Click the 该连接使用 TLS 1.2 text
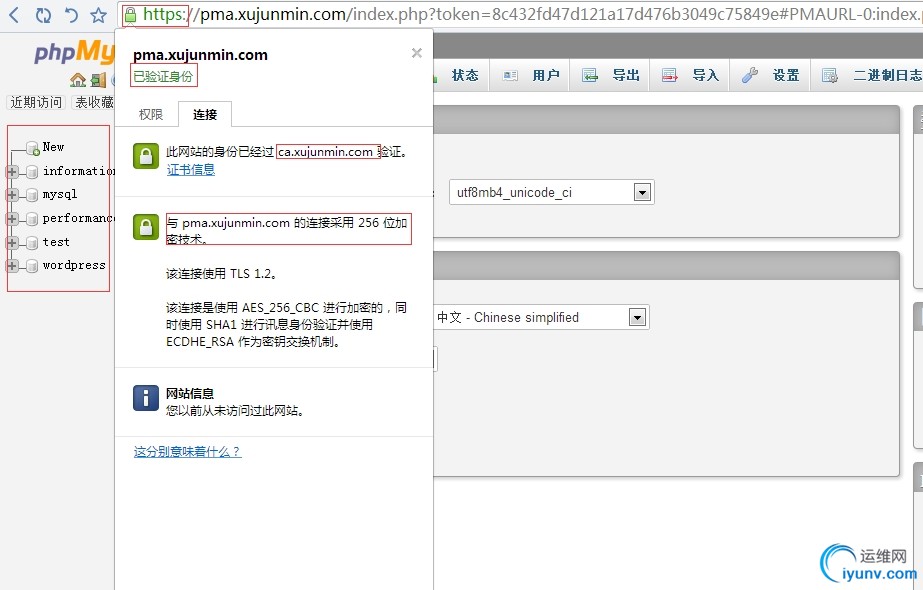The width and height of the screenshot is (923, 590). 221,274
